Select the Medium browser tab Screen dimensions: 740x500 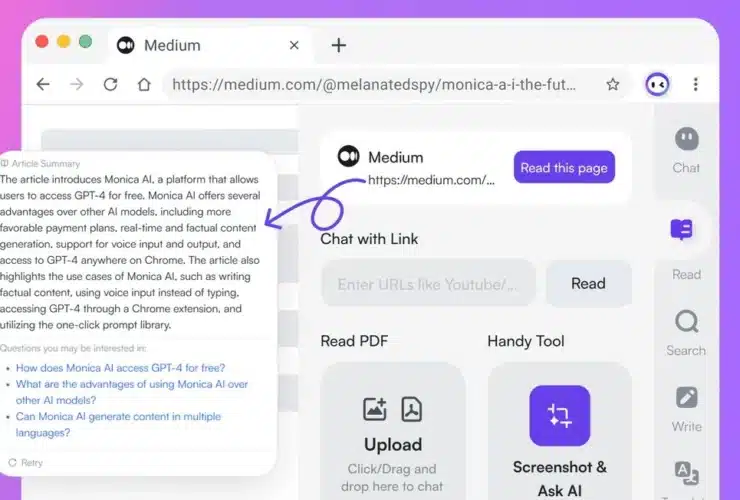210,45
